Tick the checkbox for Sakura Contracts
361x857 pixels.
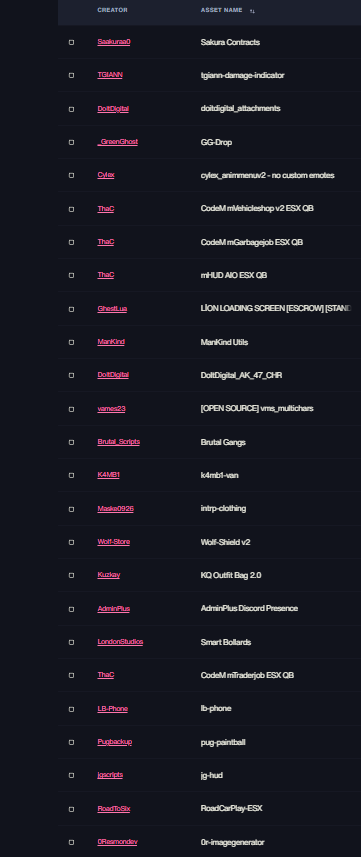[x=71, y=42]
